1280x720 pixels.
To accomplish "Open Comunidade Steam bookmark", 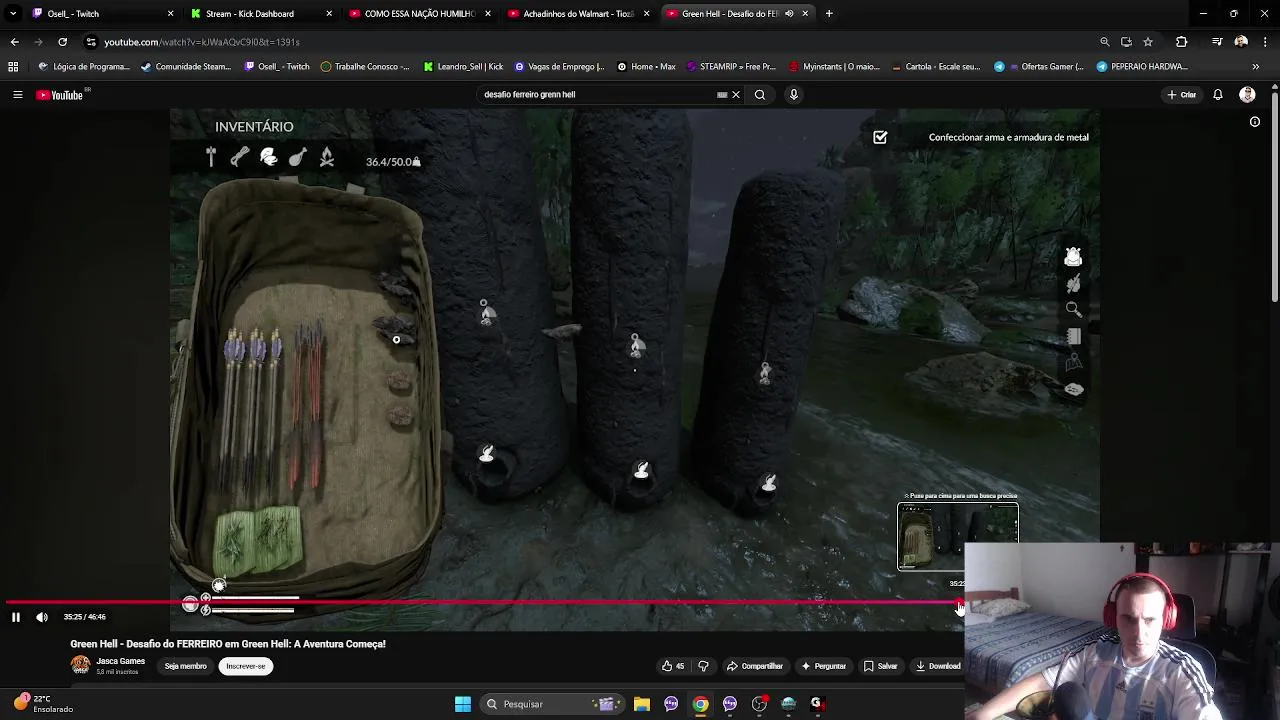I will [186, 67].
